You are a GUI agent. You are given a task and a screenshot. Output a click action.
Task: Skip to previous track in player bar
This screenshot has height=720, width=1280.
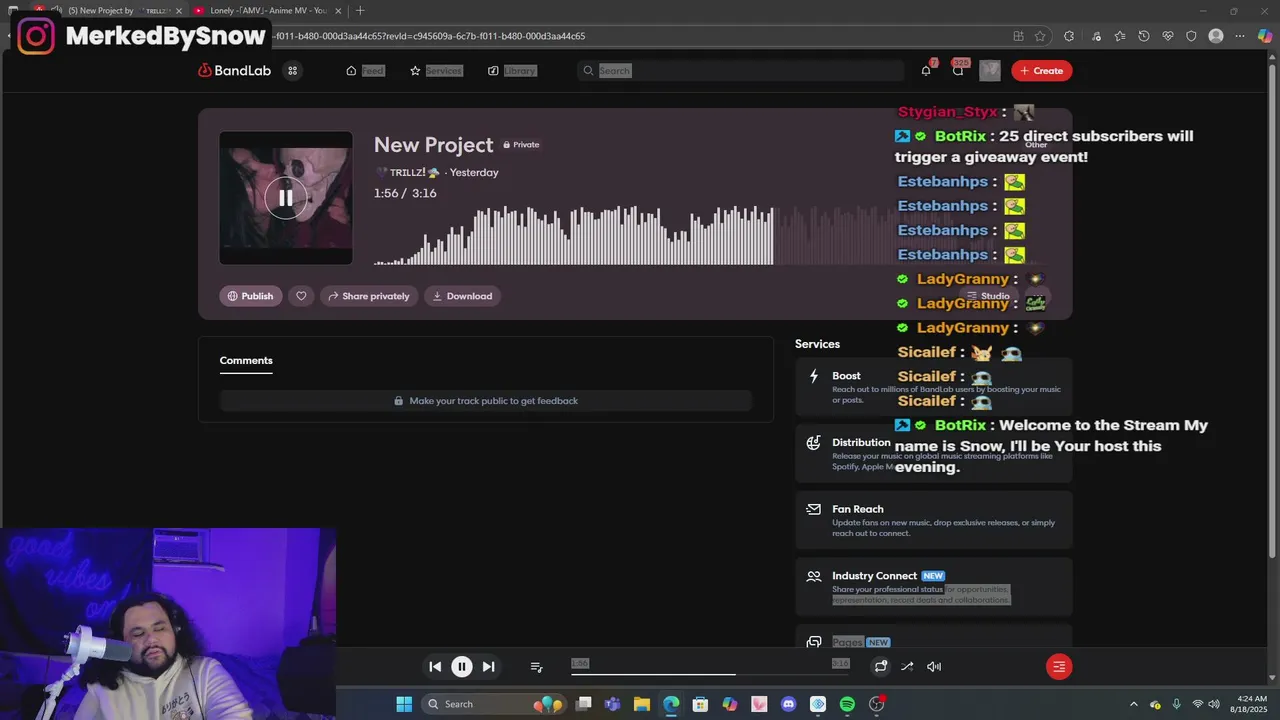click(435, 667)
